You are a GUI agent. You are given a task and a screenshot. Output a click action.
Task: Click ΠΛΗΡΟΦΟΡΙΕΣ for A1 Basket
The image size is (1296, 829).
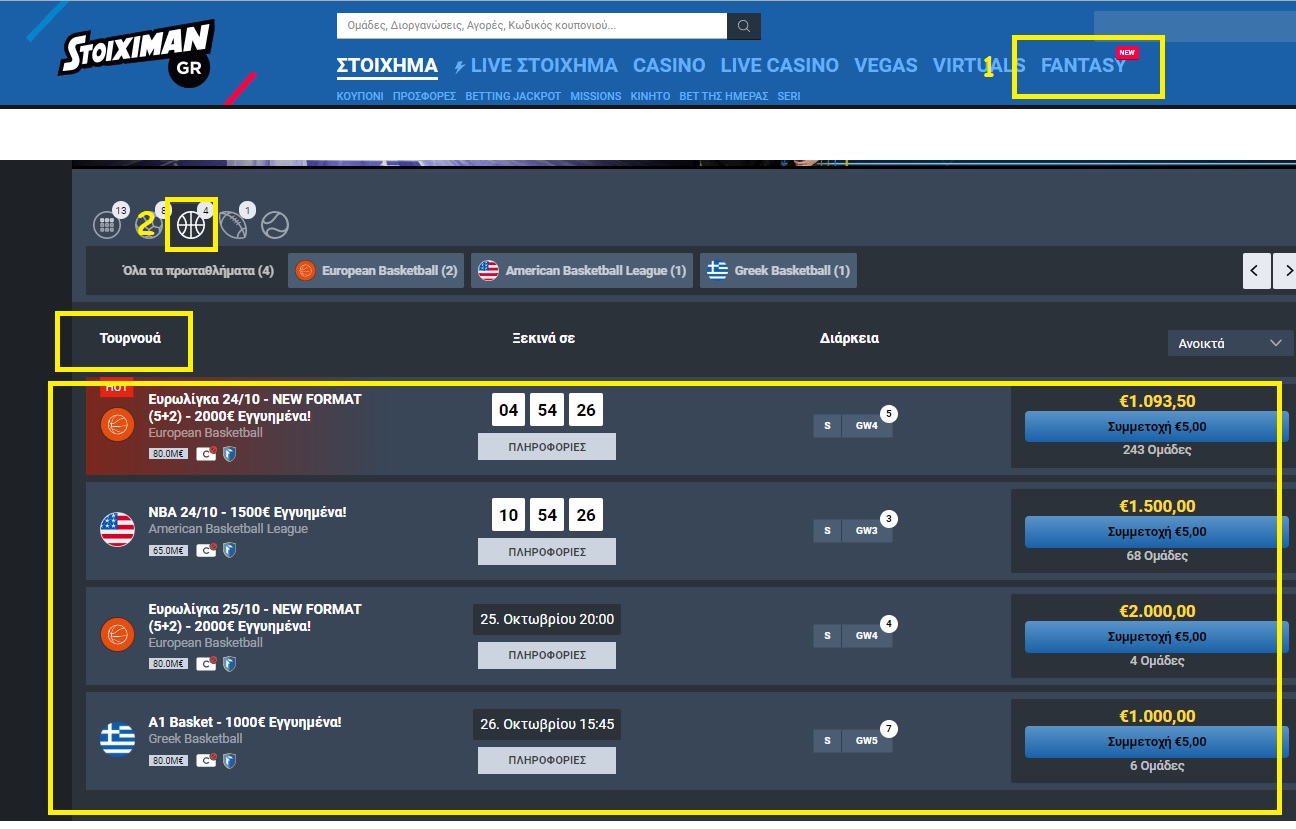[x=547, y=760]
